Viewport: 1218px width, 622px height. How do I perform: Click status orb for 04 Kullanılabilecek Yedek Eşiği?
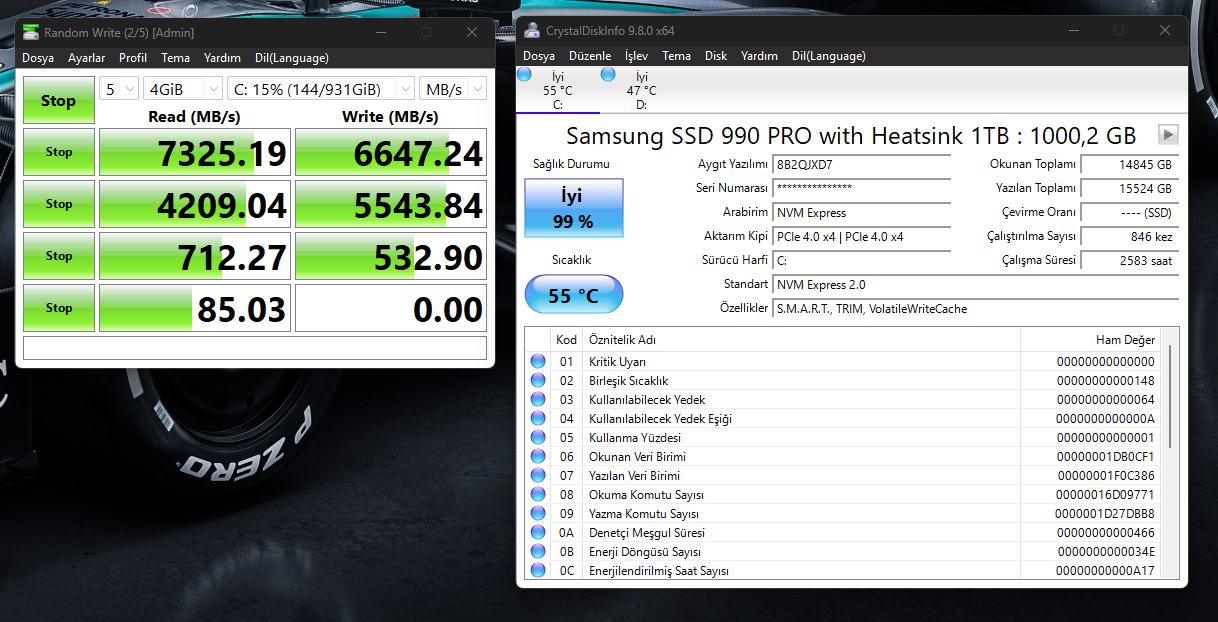pyautogui.click(x=538, y=418)
